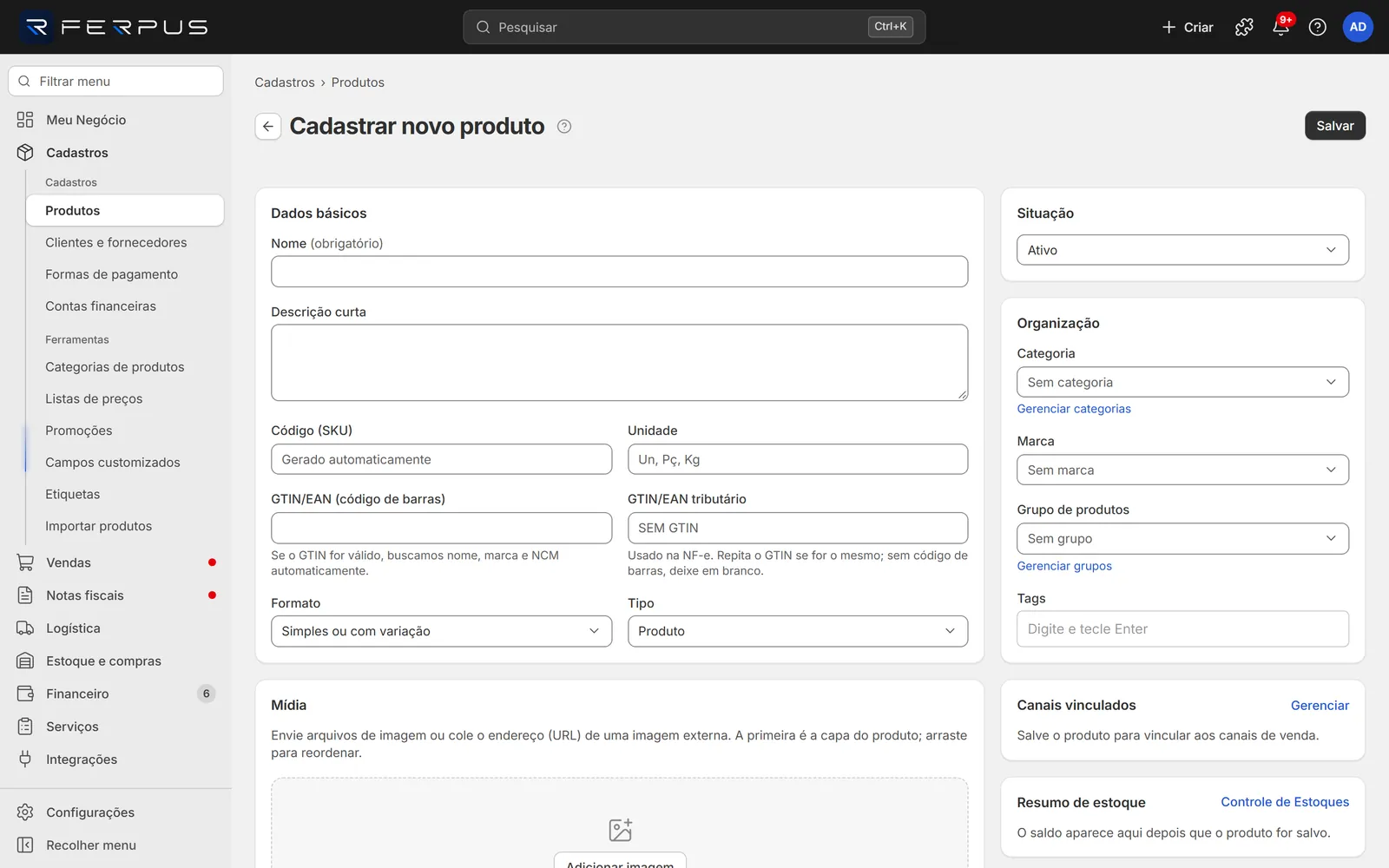Open Financeiro section
The width and height of the screenshot is (1389, 868).
click(115, 694)
